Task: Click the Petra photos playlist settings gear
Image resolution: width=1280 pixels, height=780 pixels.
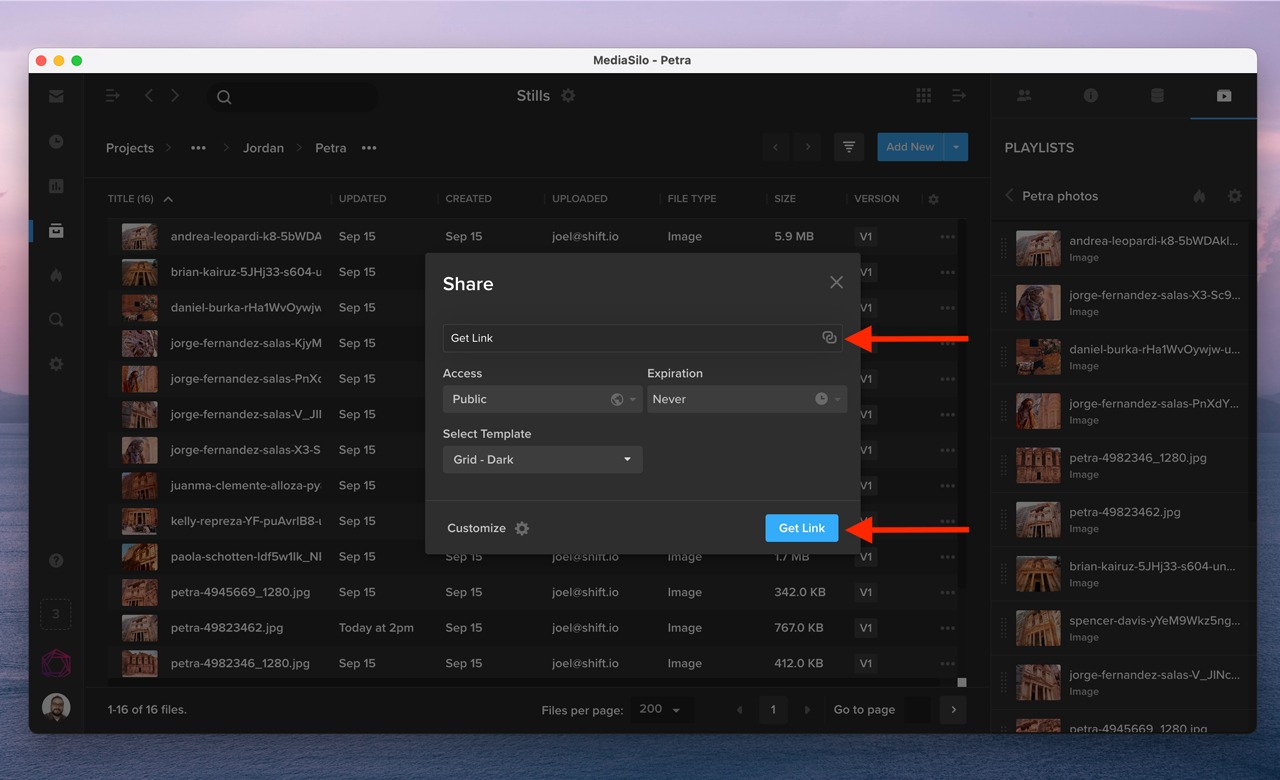Action: coord(1234,196)
